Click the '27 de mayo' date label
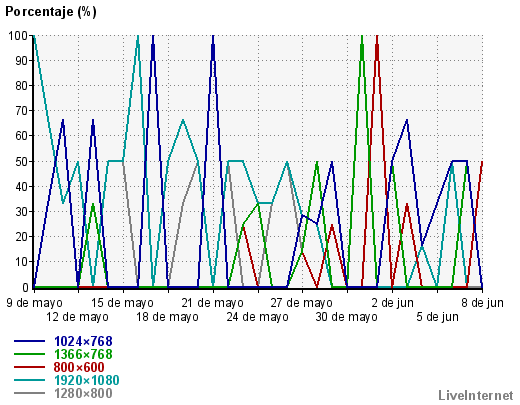 (x=302, y=303)
